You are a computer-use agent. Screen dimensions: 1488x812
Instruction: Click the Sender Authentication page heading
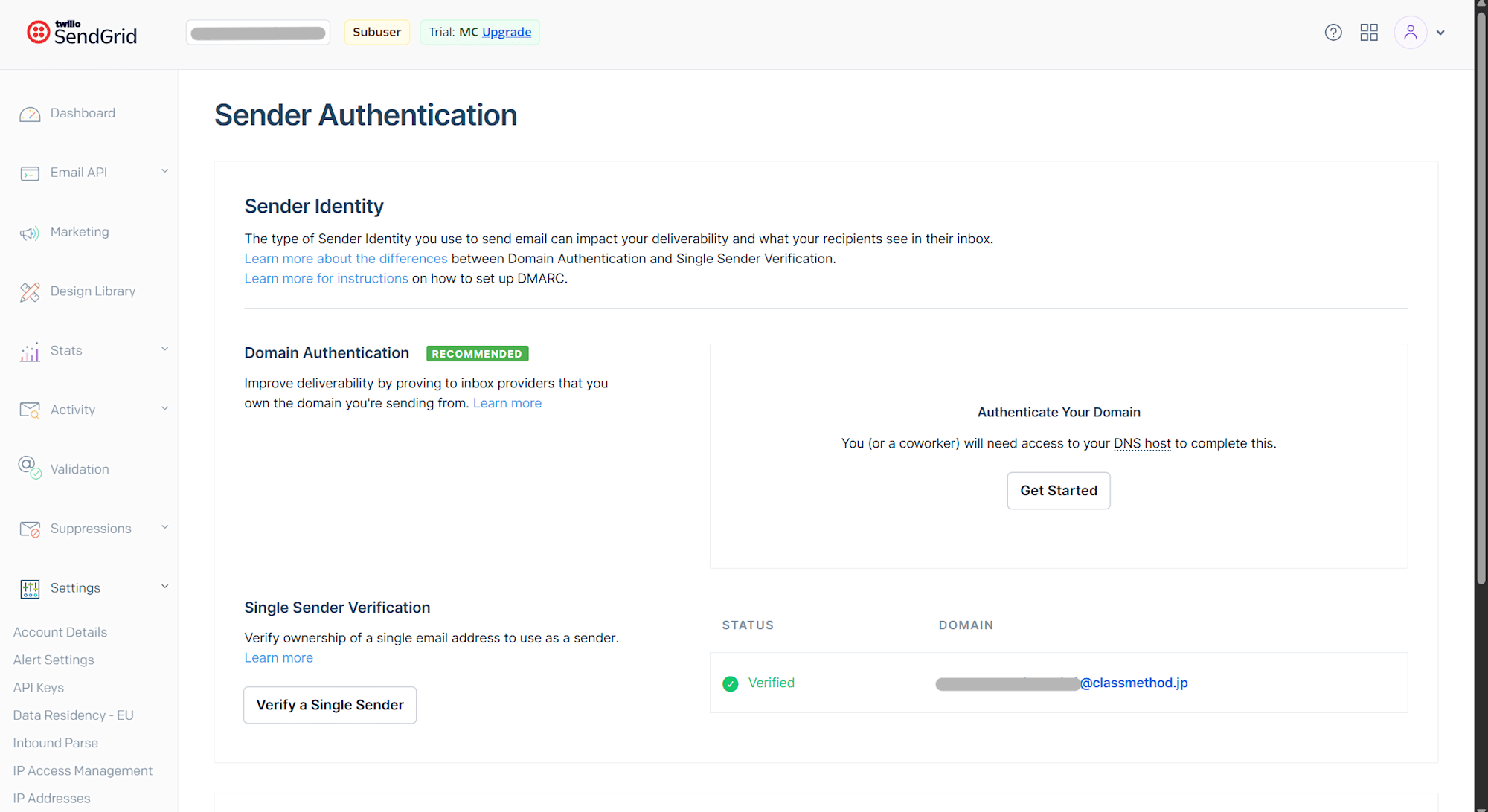(x=365, y=115)
